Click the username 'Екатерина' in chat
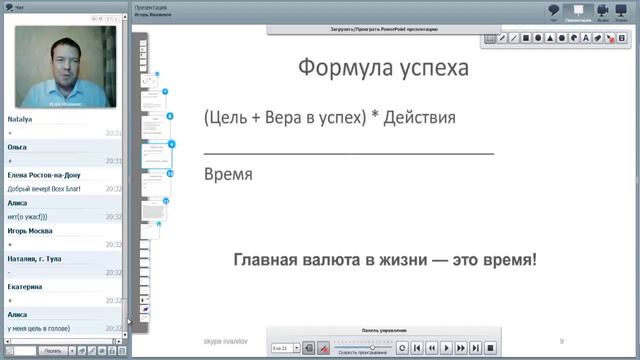The image size is (640, 360). 24,287
